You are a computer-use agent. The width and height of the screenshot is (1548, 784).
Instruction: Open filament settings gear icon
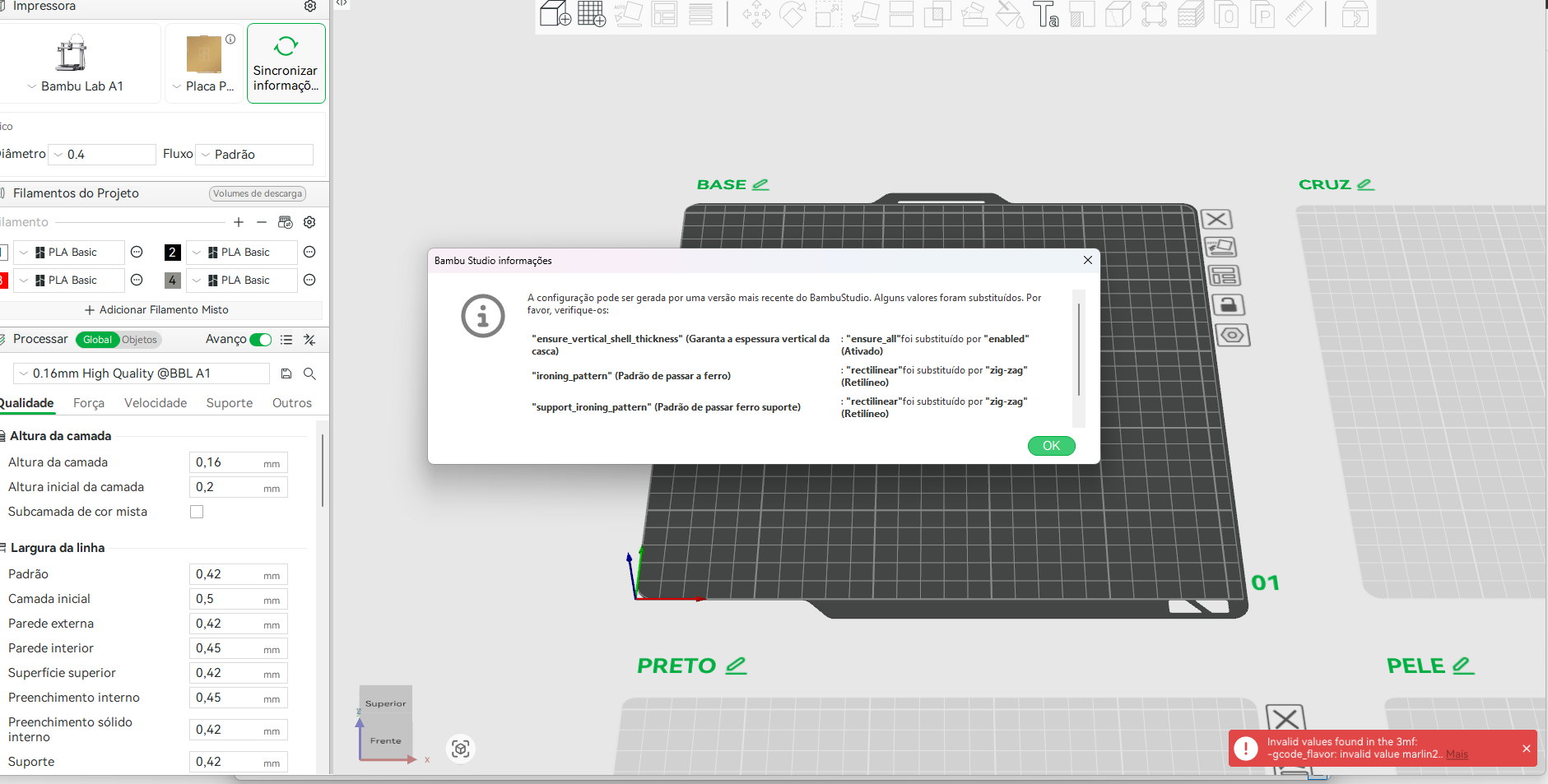[309, 222]
